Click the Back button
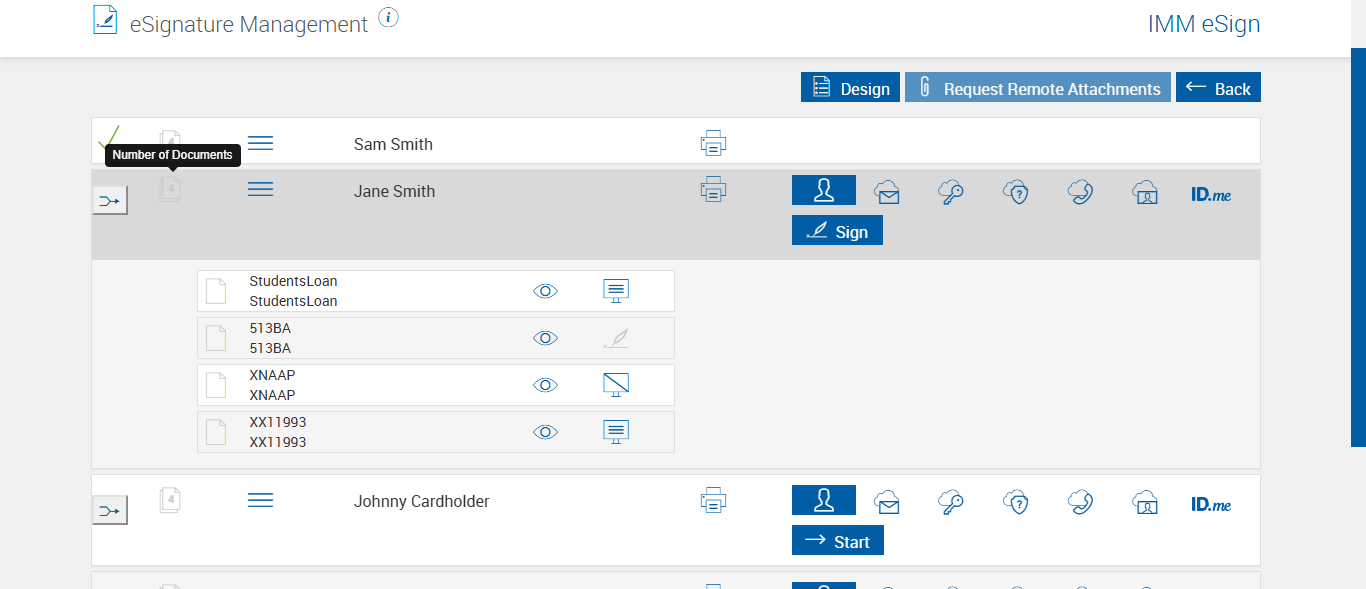Viewport: 1366px width, 589px height. [1218, 88]
